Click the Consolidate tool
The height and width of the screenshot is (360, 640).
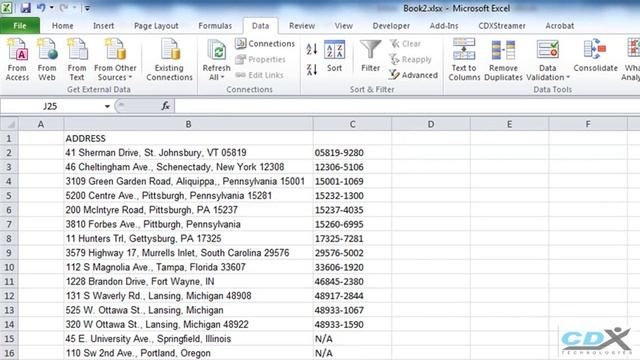click(595, 56)
